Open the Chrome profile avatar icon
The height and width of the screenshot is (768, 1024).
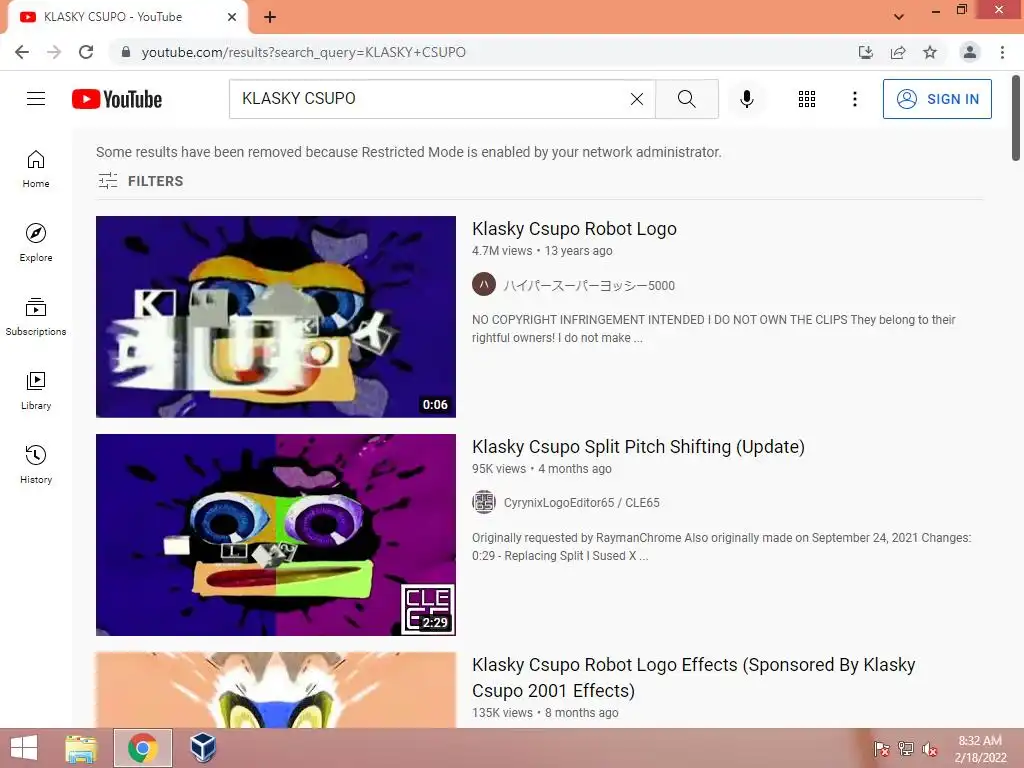(970, 52)
